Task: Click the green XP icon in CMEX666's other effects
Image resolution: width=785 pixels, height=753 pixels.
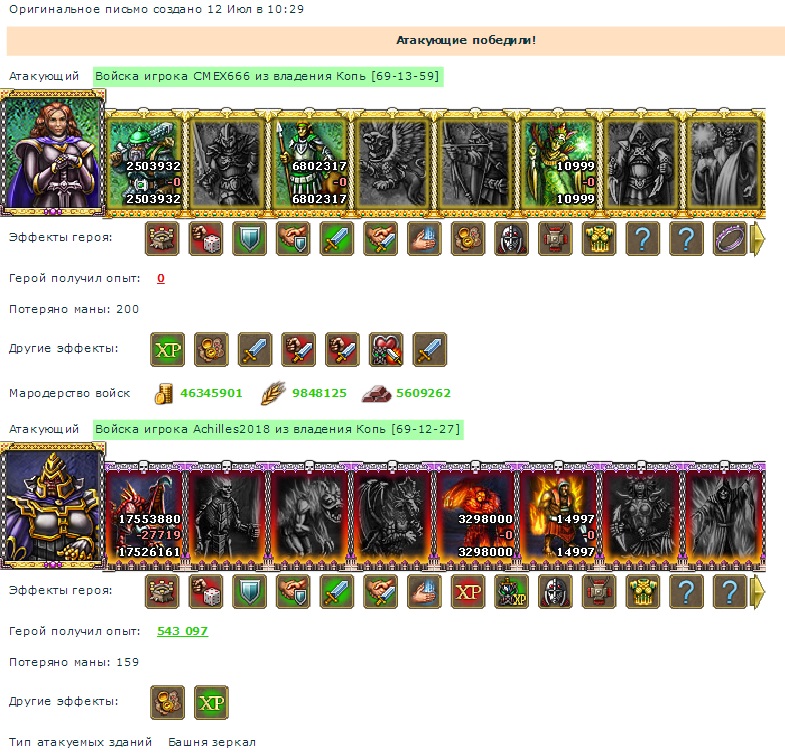Action: (168, 349)
